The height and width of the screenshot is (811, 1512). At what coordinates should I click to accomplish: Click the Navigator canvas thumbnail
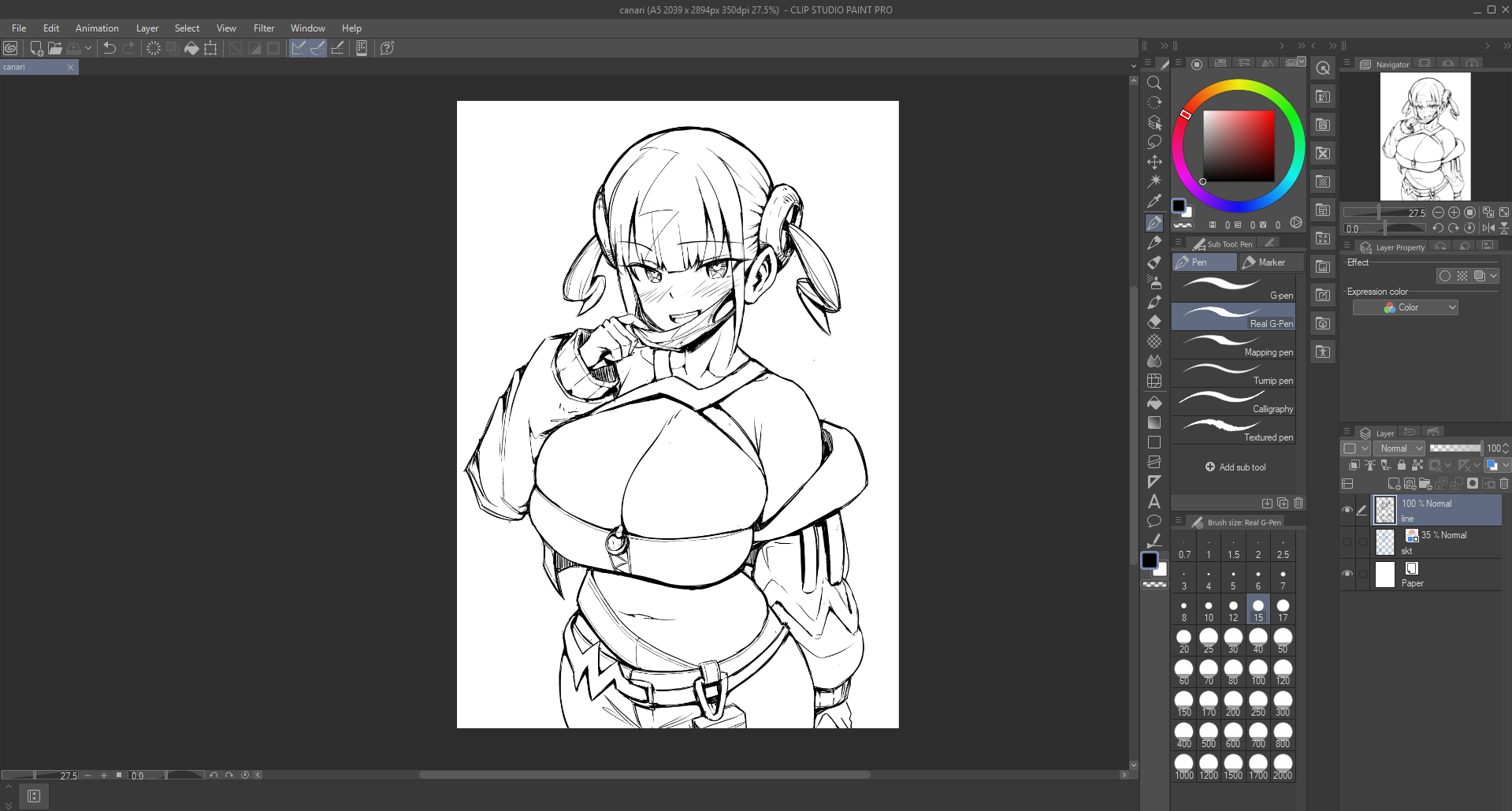point(1425,136)
